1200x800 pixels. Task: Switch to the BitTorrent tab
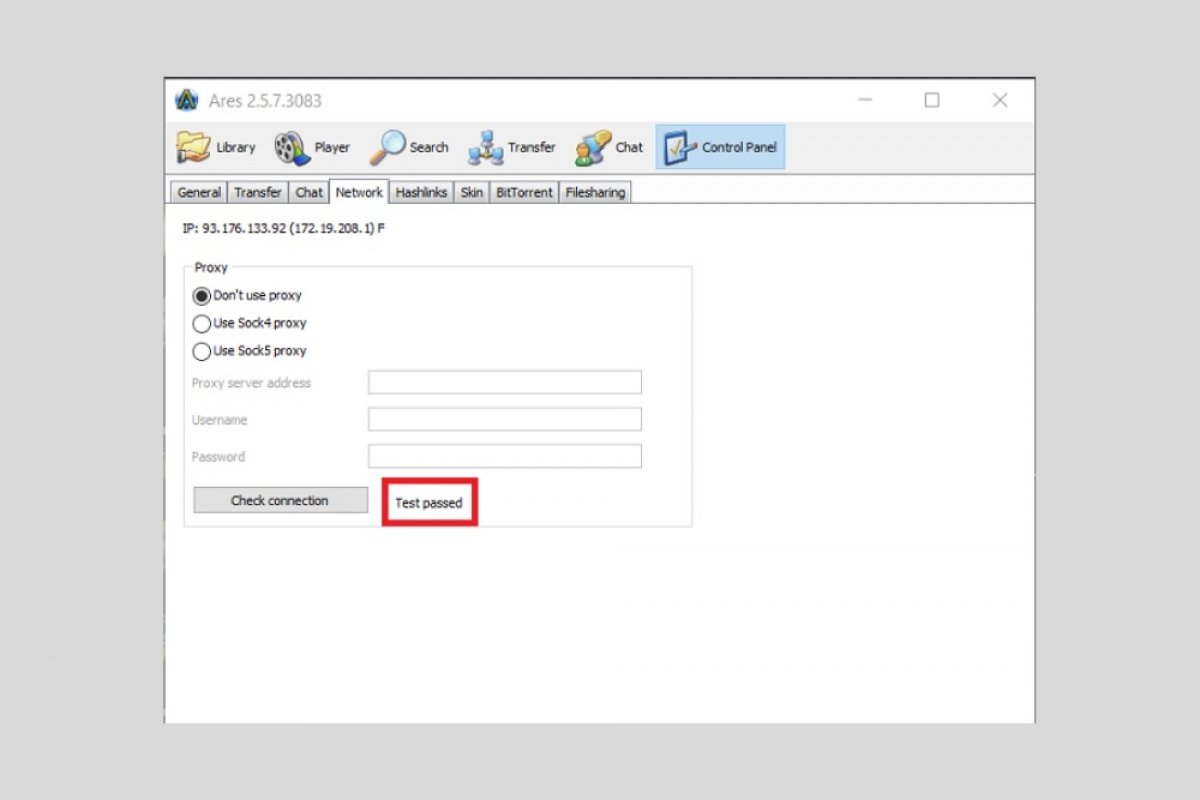[x=524, y=192]
